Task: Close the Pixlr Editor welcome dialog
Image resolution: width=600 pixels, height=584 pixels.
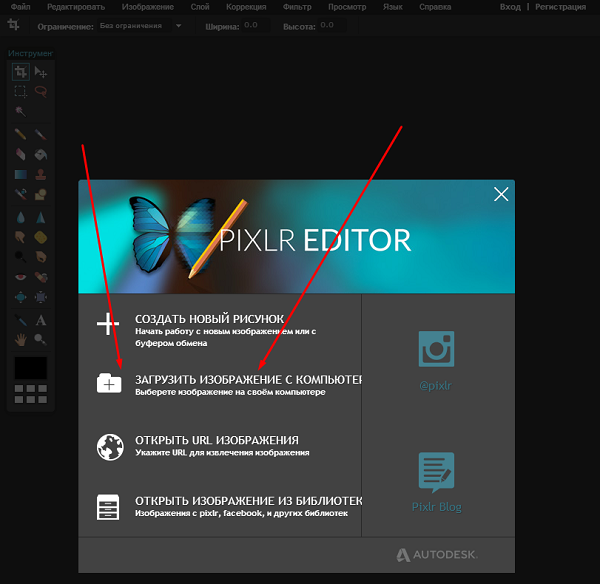Action: pyautogui.click(x=501, y=194)
